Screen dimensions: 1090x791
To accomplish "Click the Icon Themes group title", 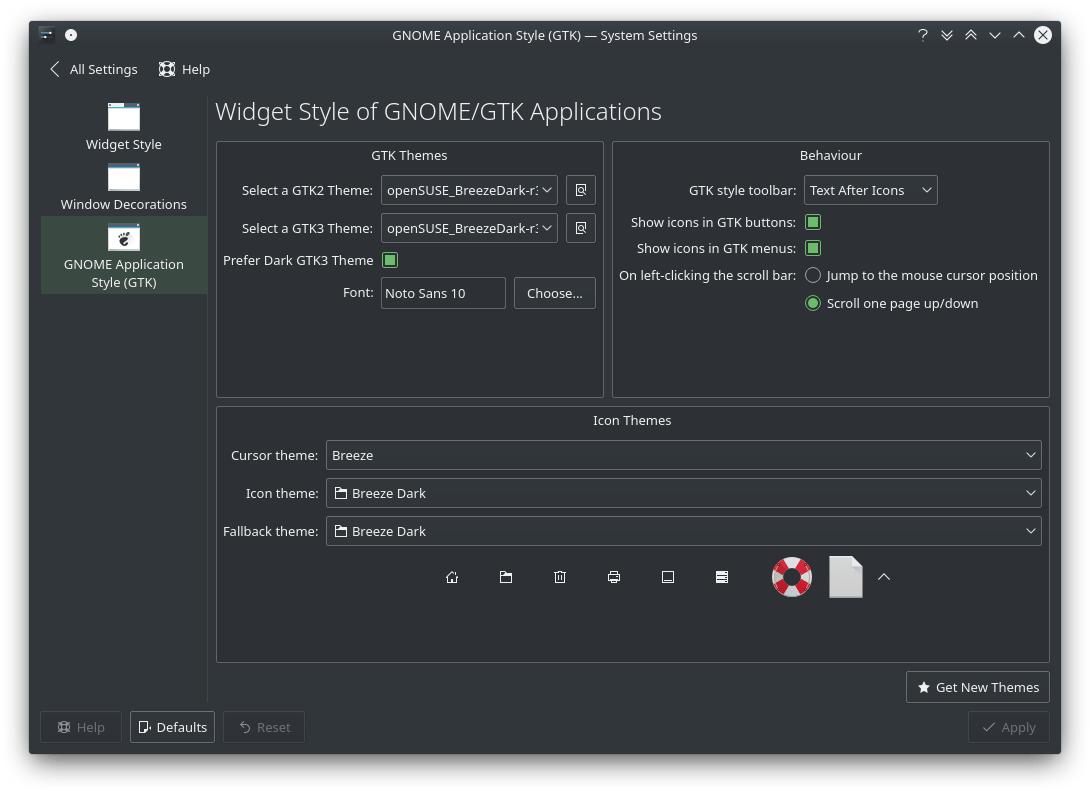I will tap(632, 421).
